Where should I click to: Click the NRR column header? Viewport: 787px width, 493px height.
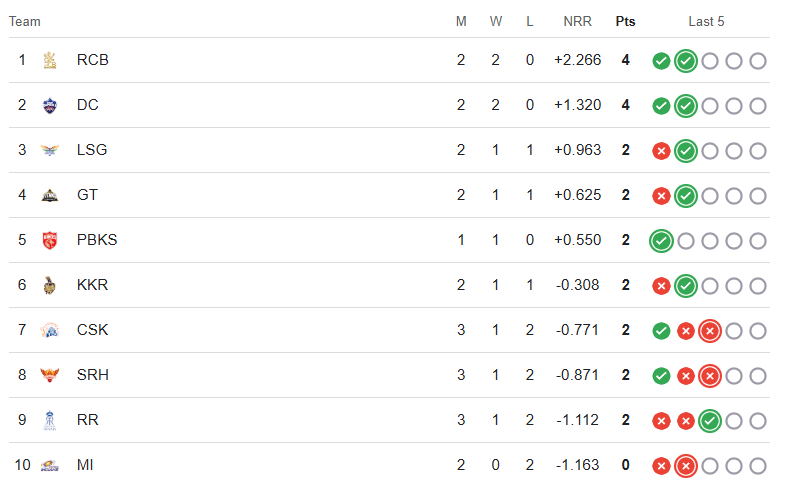click(x=577, y=21)
